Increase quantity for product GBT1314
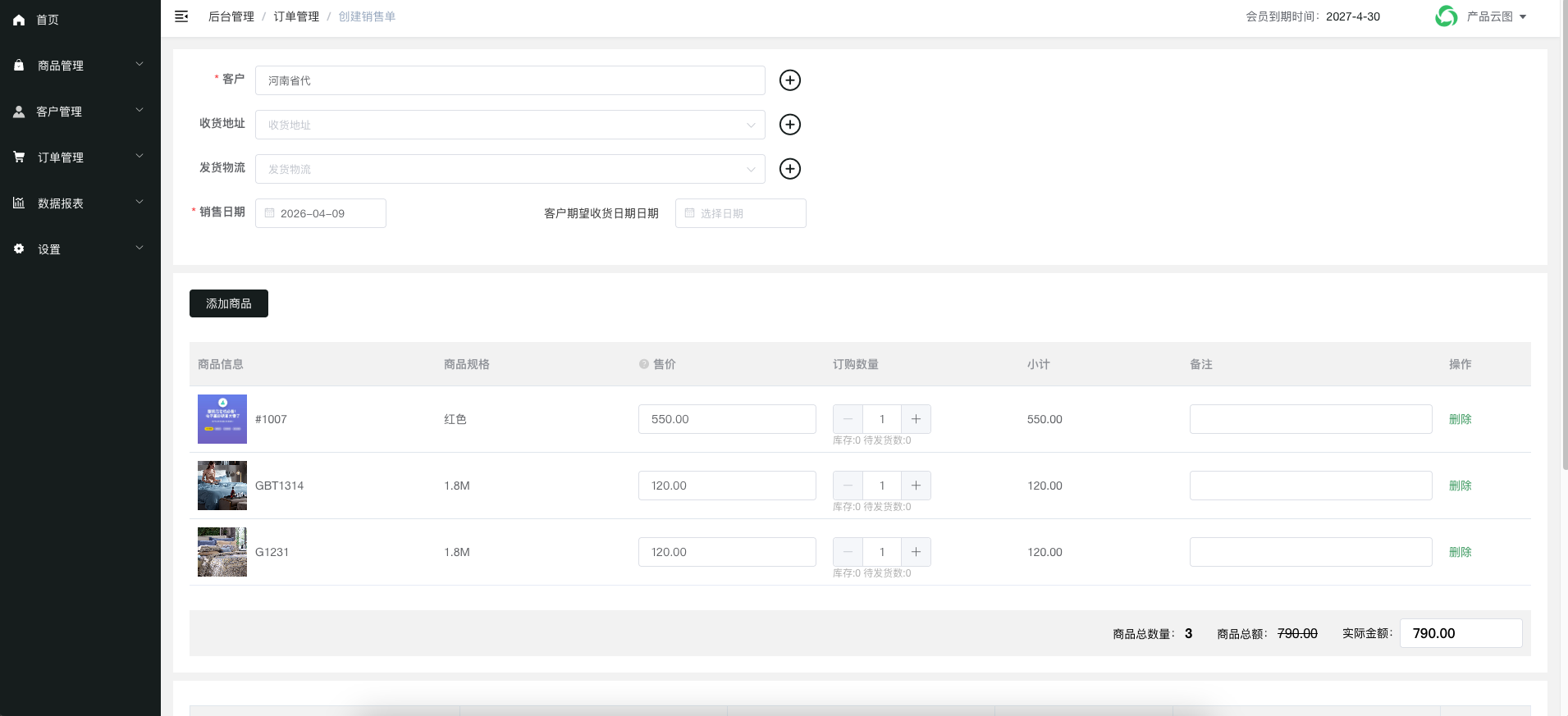 tap(916, 486)
